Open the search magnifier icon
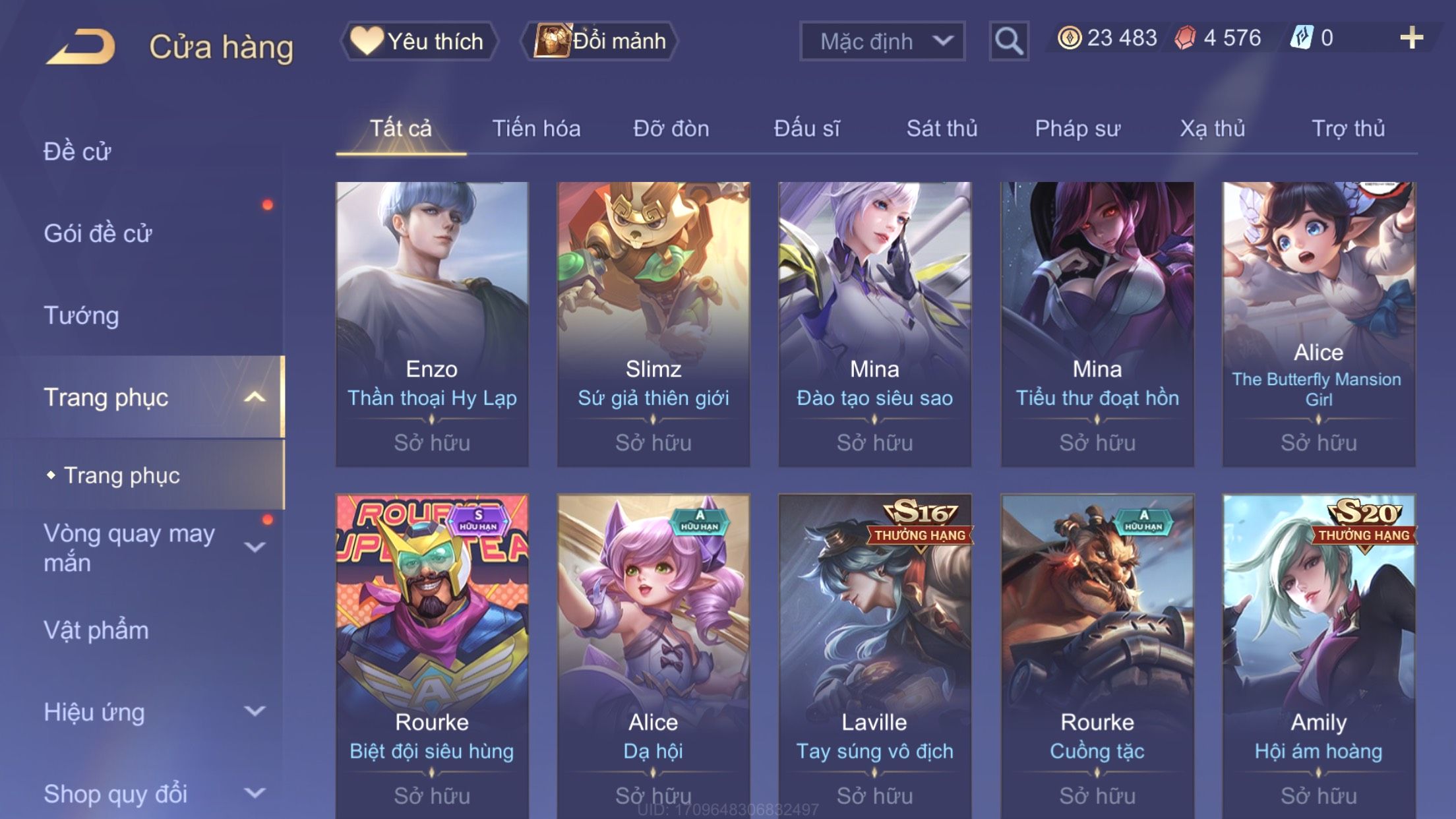Image resolution: width=1456 pixels, height=819 pixels. (1008, 41)
